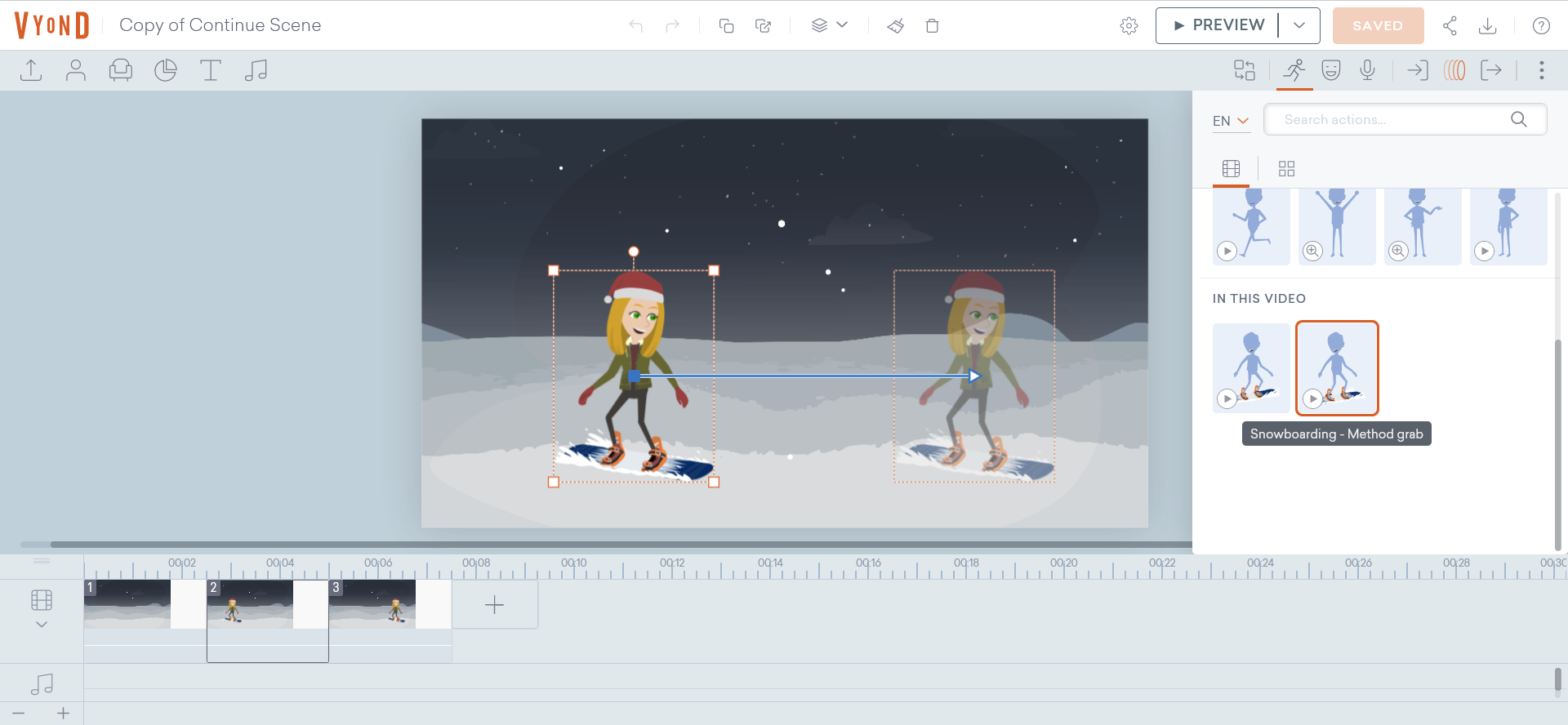1568x725 pixels.
Task: Switch to filmstrip view in actions panel
Action: pyautogui.click(x=1231, y=169)
